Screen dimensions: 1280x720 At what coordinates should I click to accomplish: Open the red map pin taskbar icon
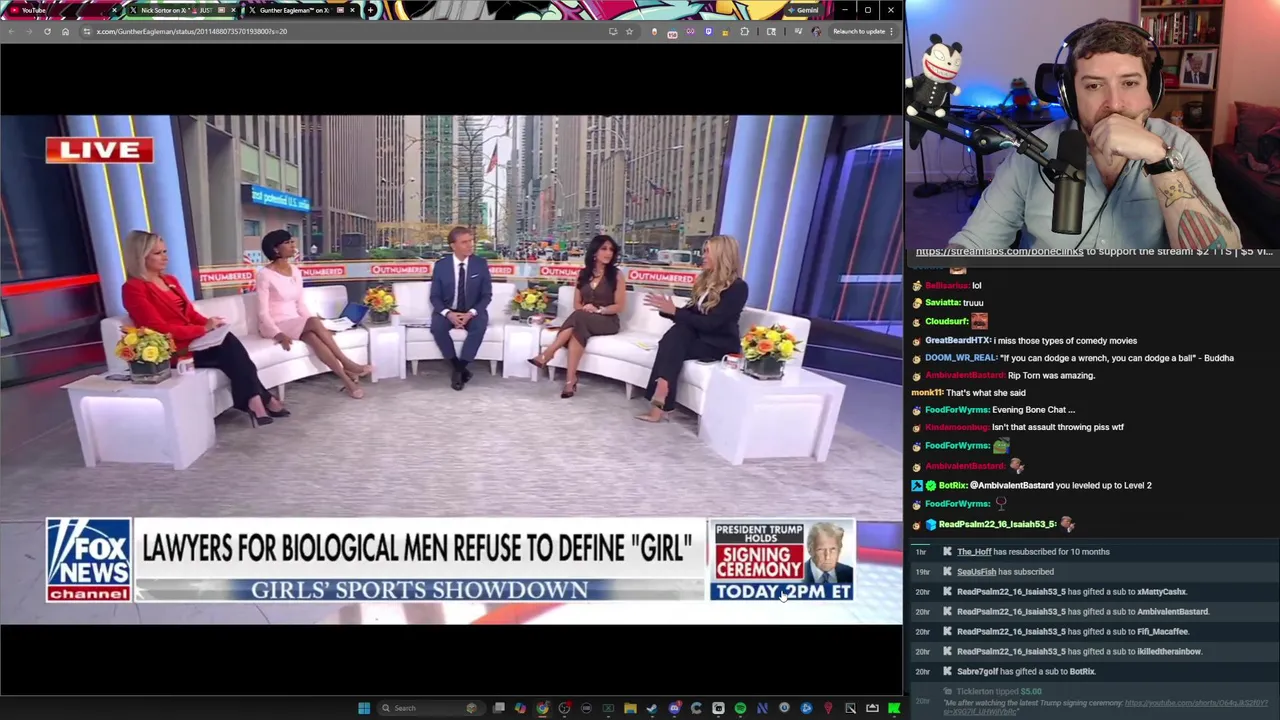(x=828, y=708)
